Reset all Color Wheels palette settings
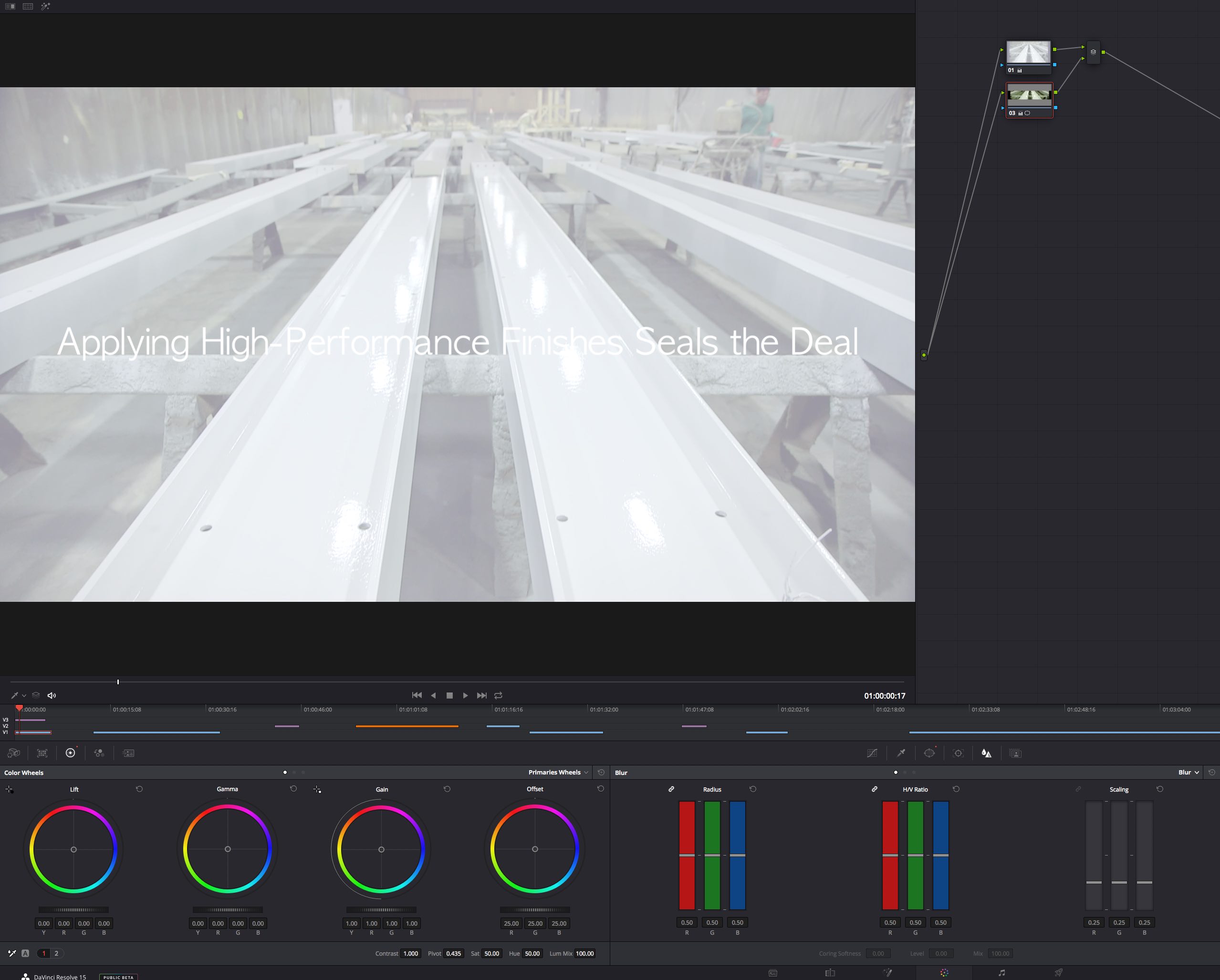 601,773
